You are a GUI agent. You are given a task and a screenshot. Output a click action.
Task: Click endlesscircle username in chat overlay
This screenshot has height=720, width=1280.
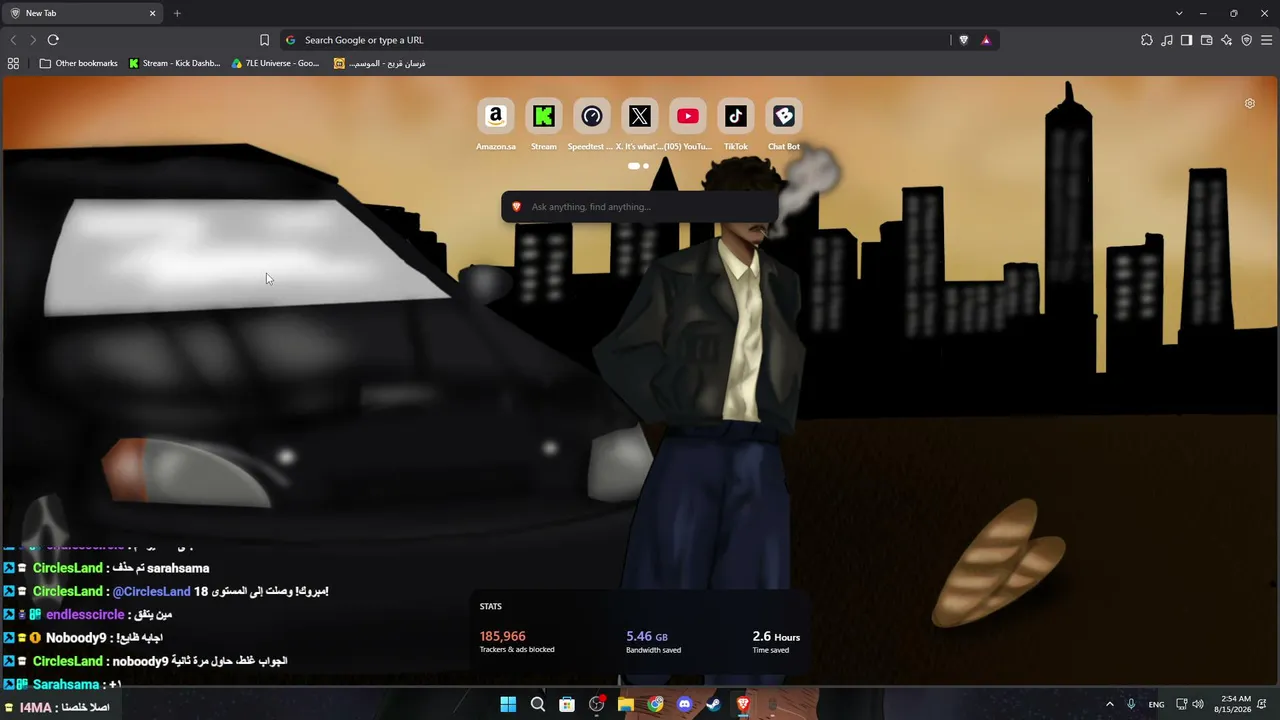click(85, 615)
